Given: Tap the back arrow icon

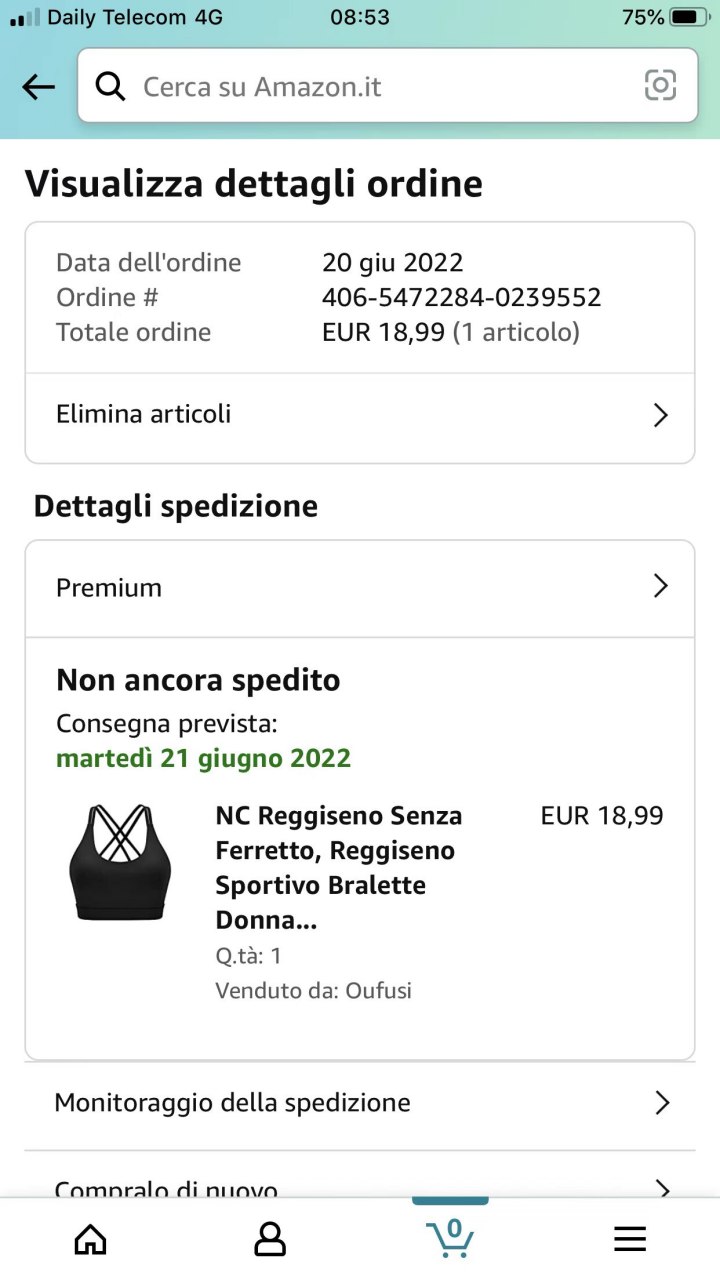Looking at the screenshot, I should click(39, 87).
